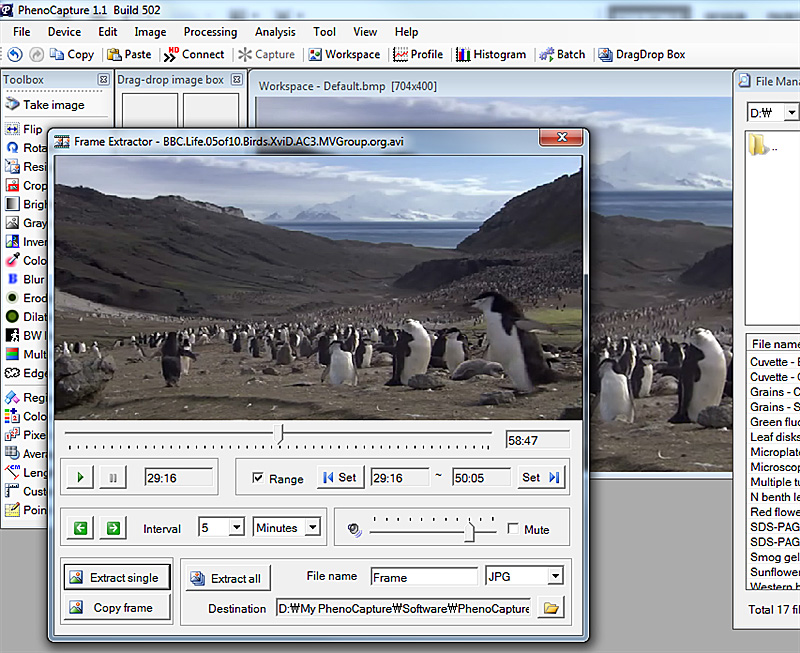This screenshot has width=800, height=653.
Task: Open the Workspace toolbar button
Action: coord(344,54)
